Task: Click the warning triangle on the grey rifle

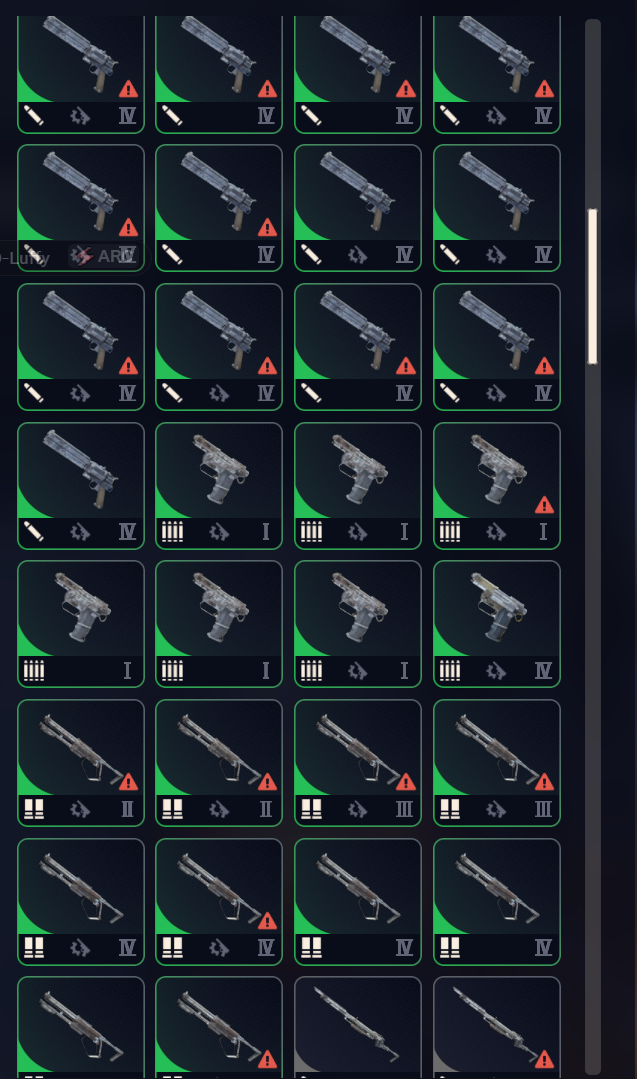Action: point(544,1060)
